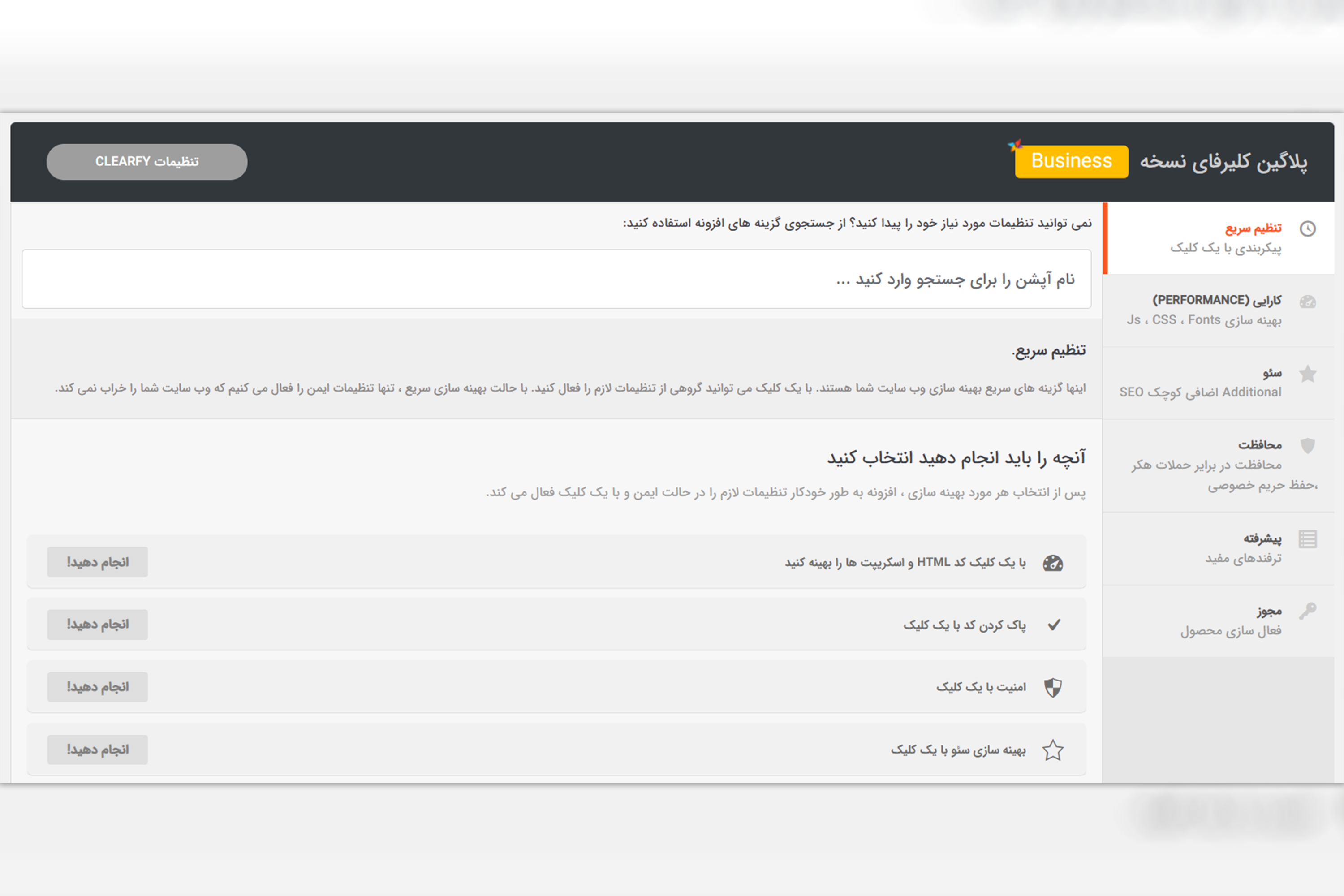Click the SEO star sidebar icon
The width and height of the screenshot is (1344, 896).
(x=1307, y=374)
